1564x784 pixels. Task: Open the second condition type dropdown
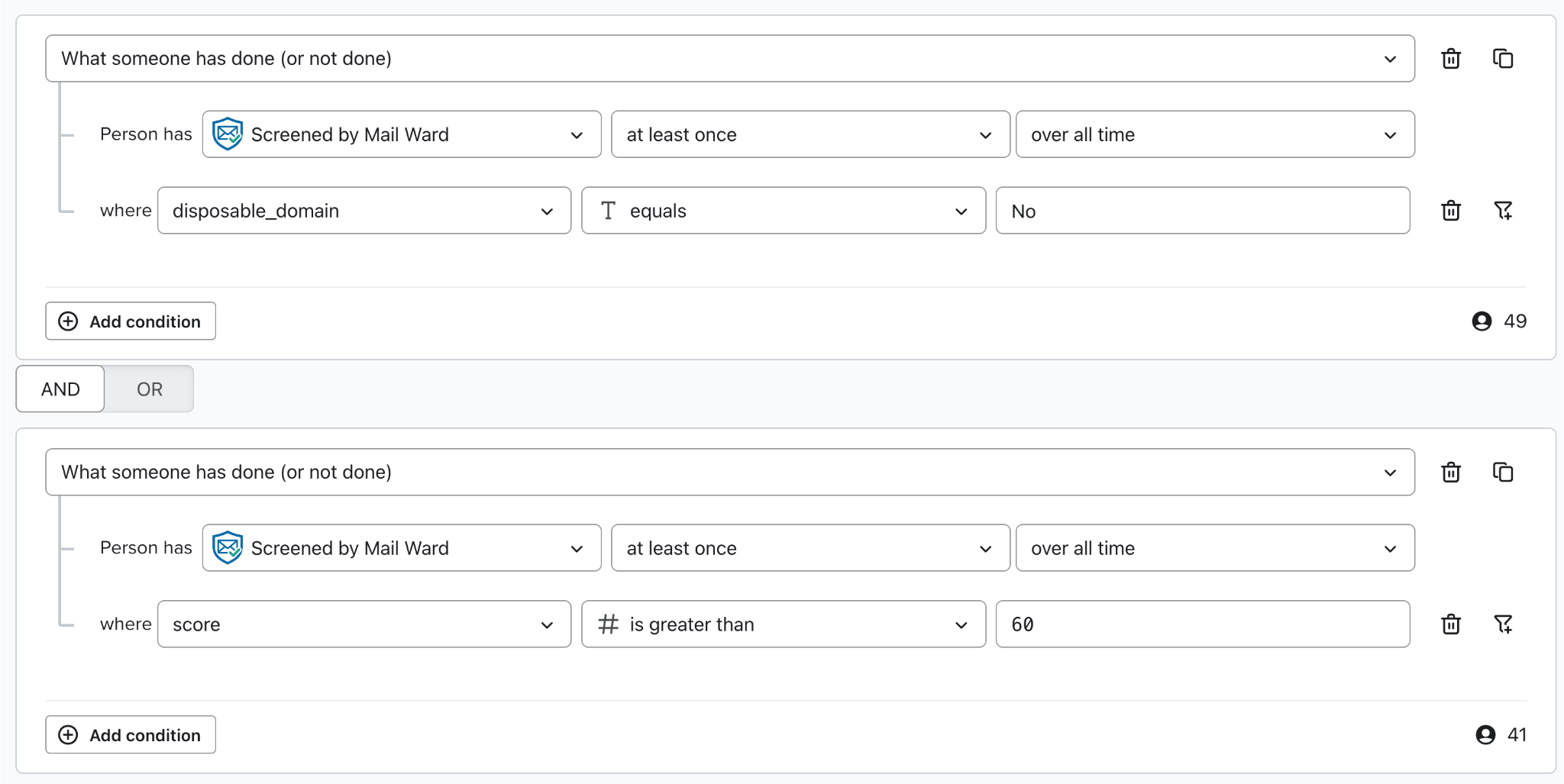[730, 473]
